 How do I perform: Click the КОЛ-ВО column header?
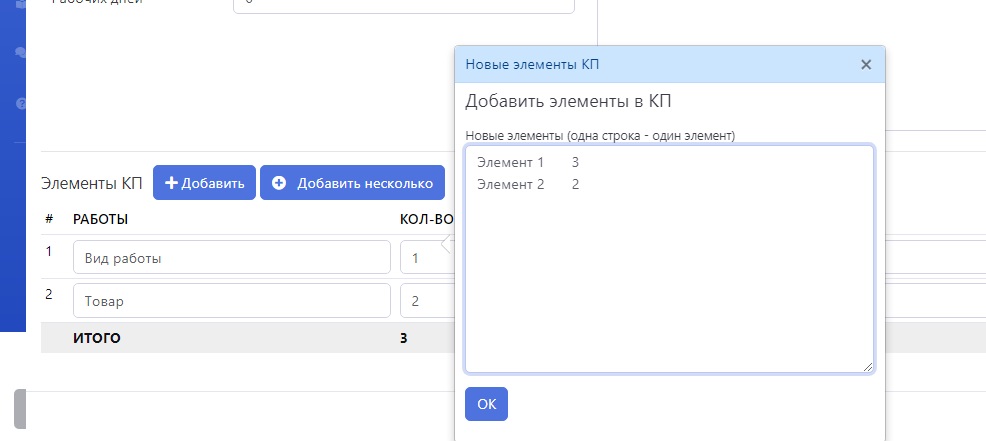click(x=426, y=218)
